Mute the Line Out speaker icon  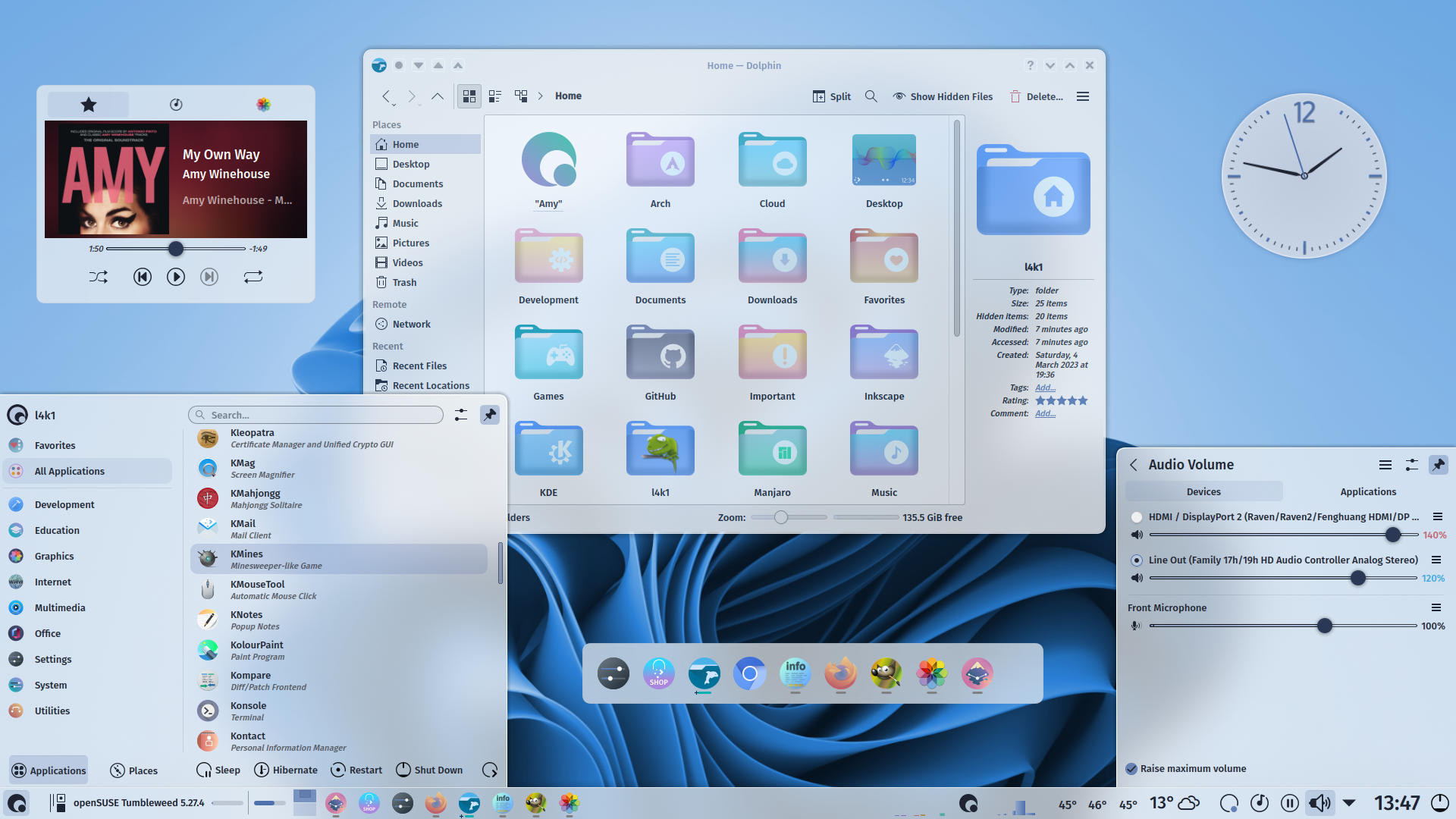pyautogui.click(x=1137, y=578)
